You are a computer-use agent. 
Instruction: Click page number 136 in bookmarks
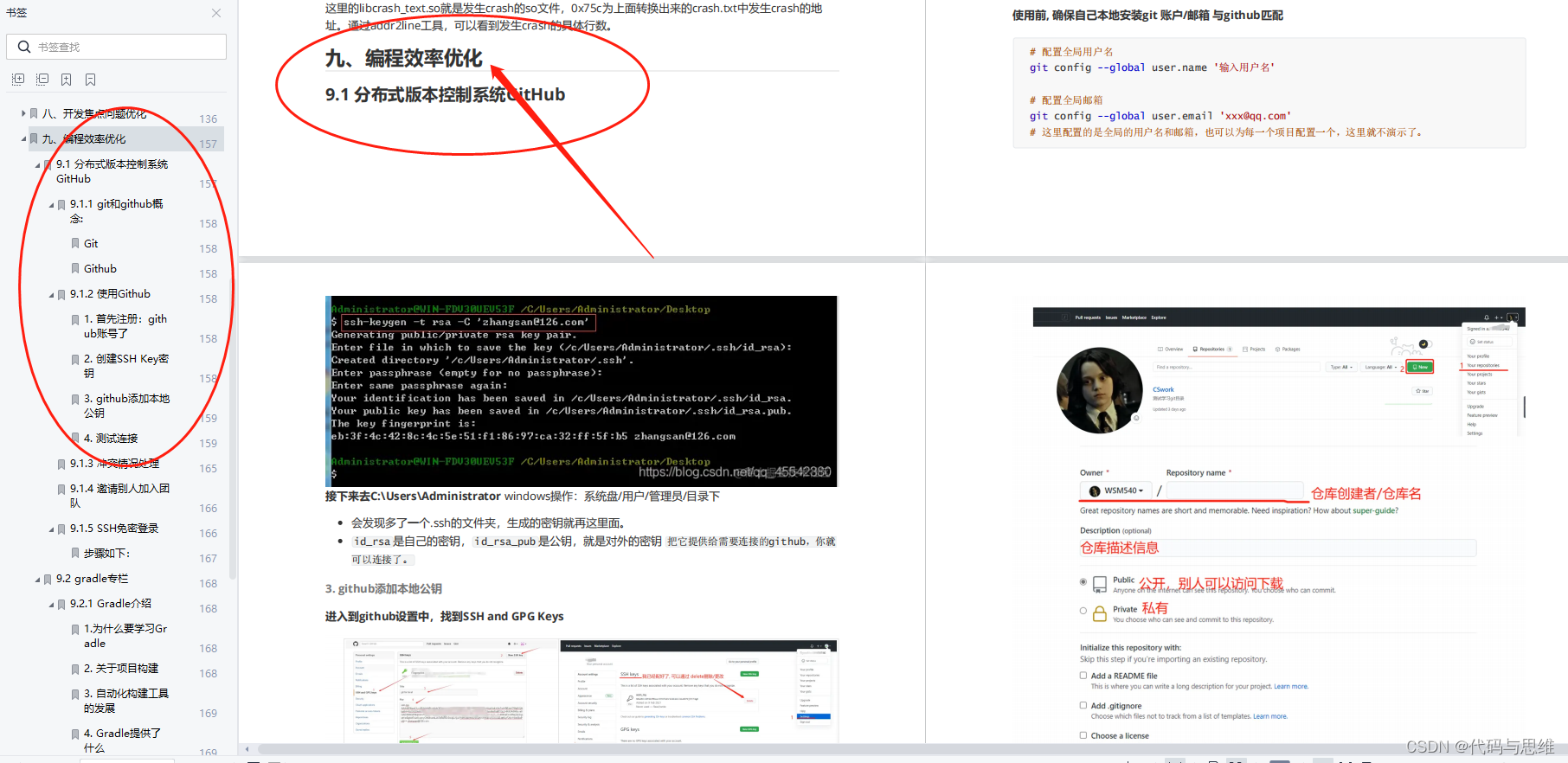[x=209, y=119]
